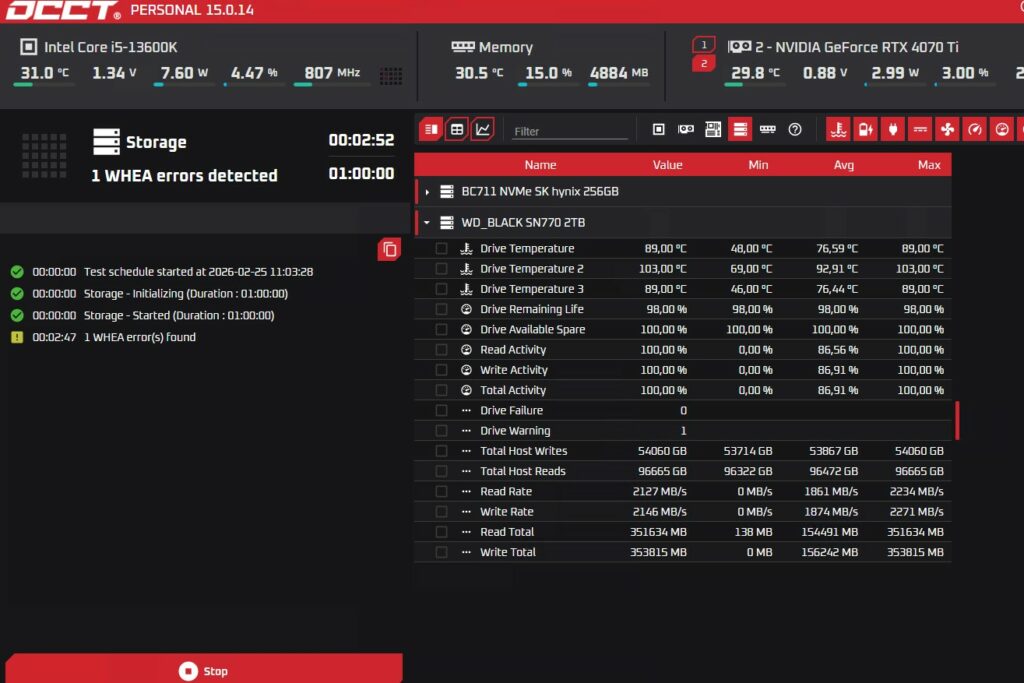Tick the Drive Remaining Life checkbox

click(x=441, y=310)
